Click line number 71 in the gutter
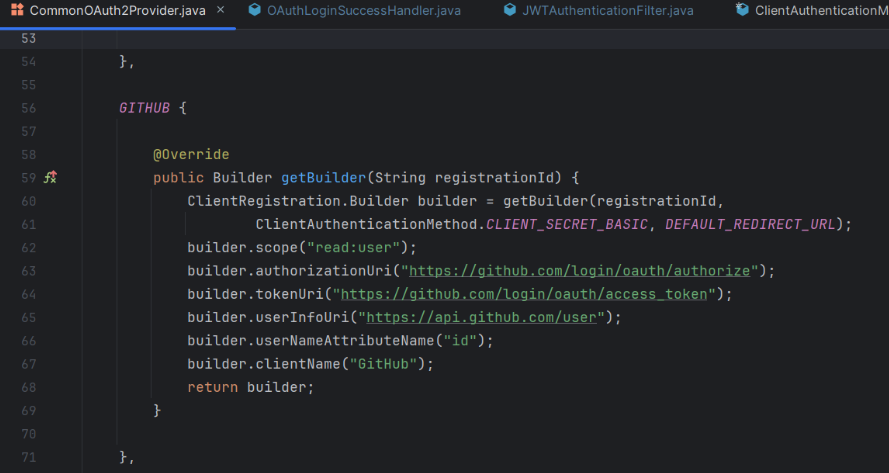 click(28, 457)
